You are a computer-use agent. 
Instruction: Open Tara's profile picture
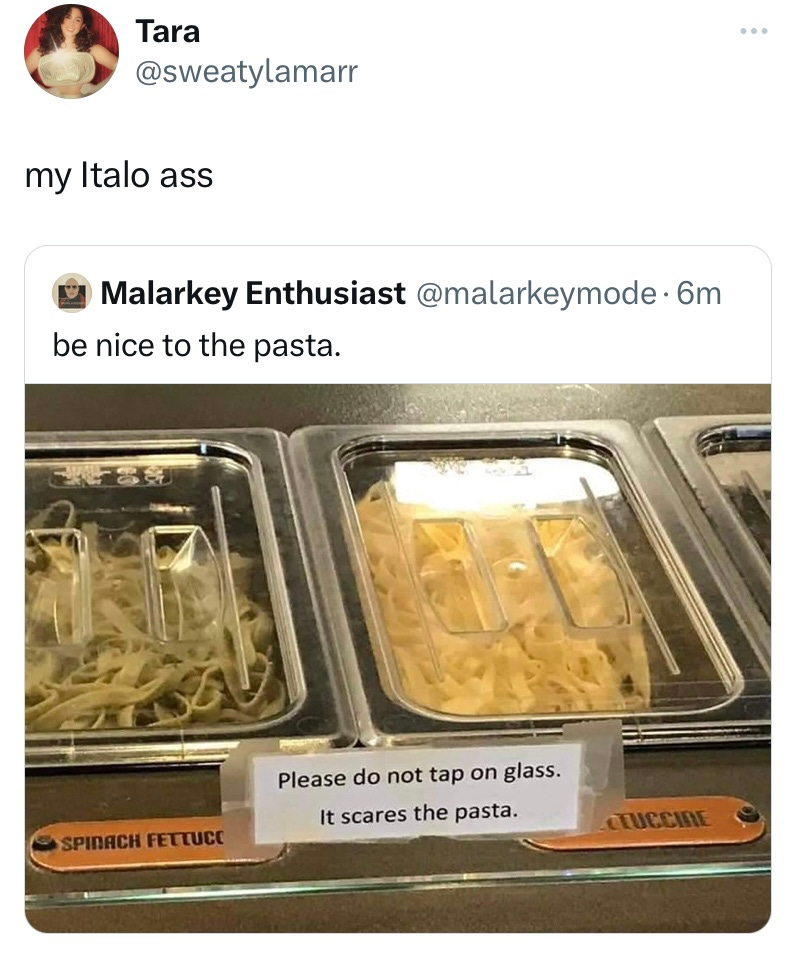[x=71, y=51]
